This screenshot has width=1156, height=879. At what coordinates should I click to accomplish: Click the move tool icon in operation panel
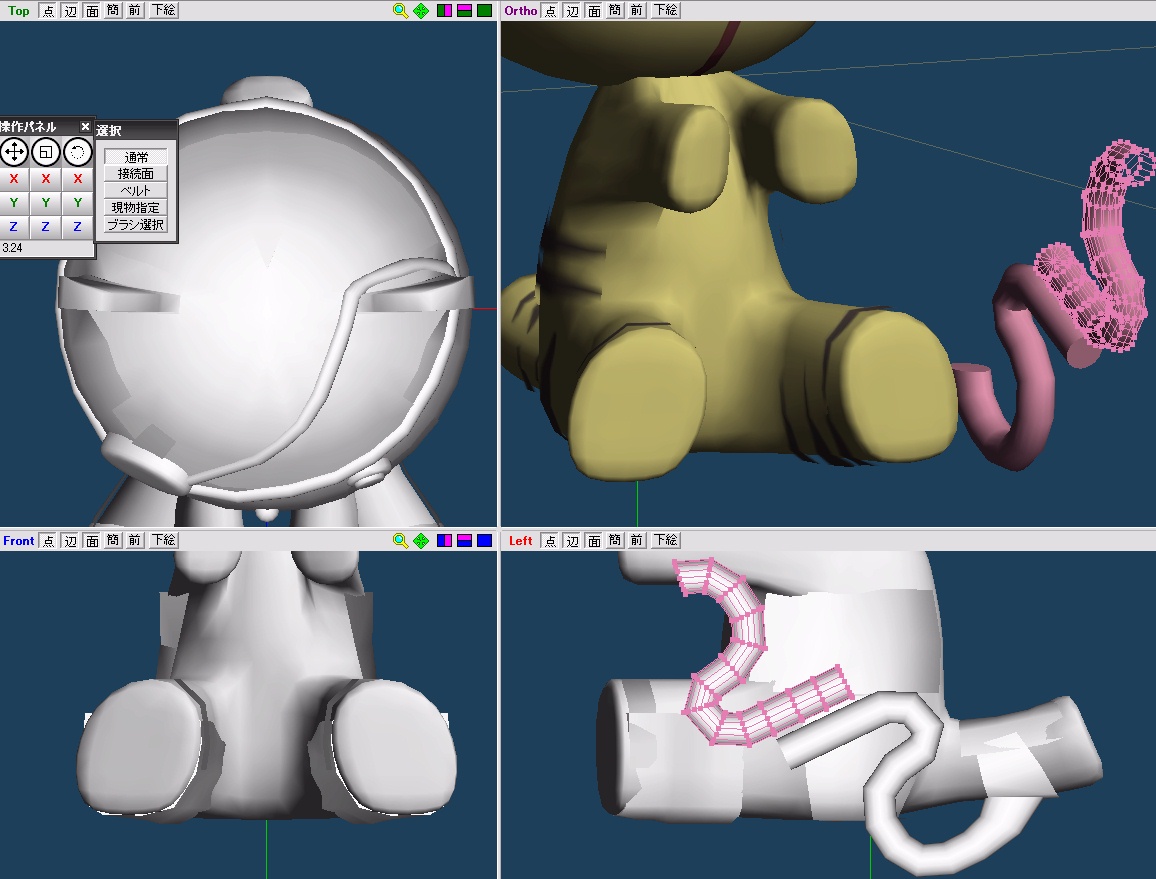click(14, 152)
